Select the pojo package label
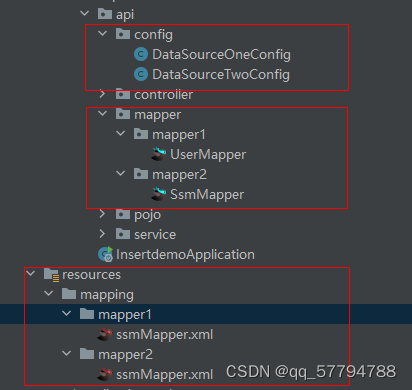The width and height of the screenshot is (412, 390). (147, 215)
